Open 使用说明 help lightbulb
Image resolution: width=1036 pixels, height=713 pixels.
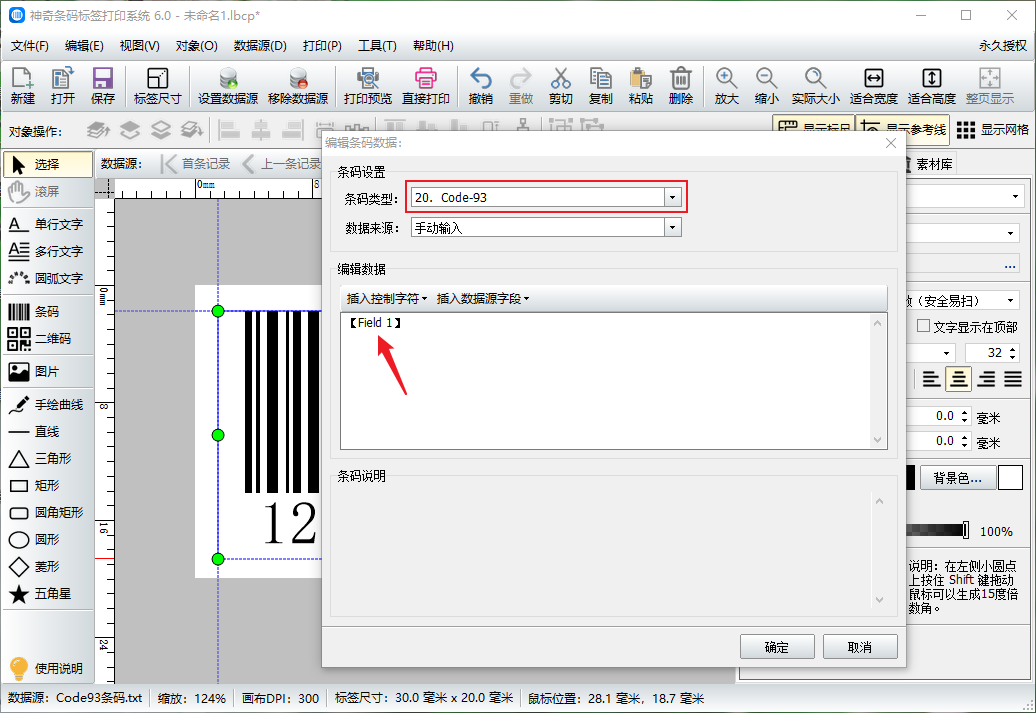tap(48, 668)
